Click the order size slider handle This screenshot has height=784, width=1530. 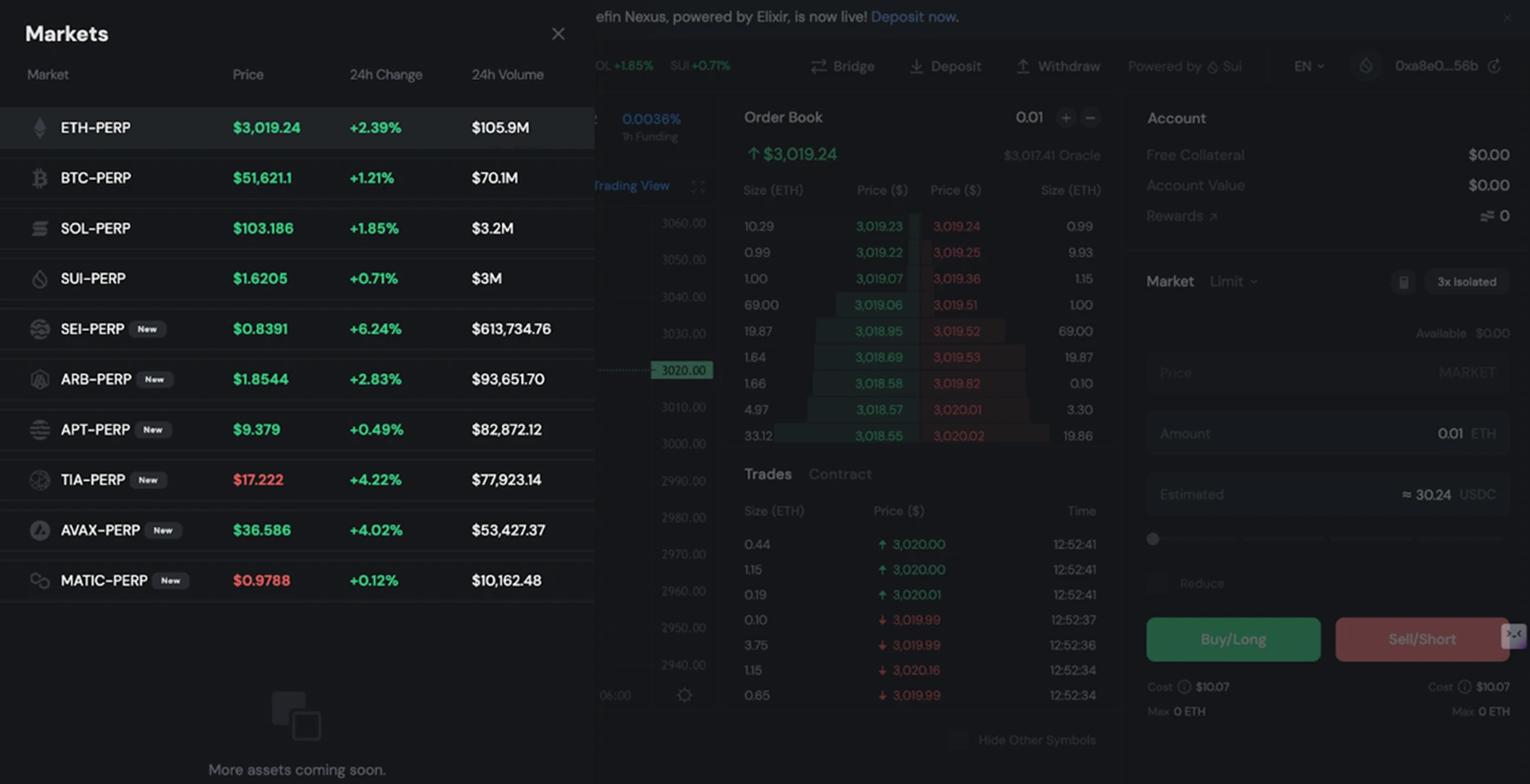[1153, 539]
